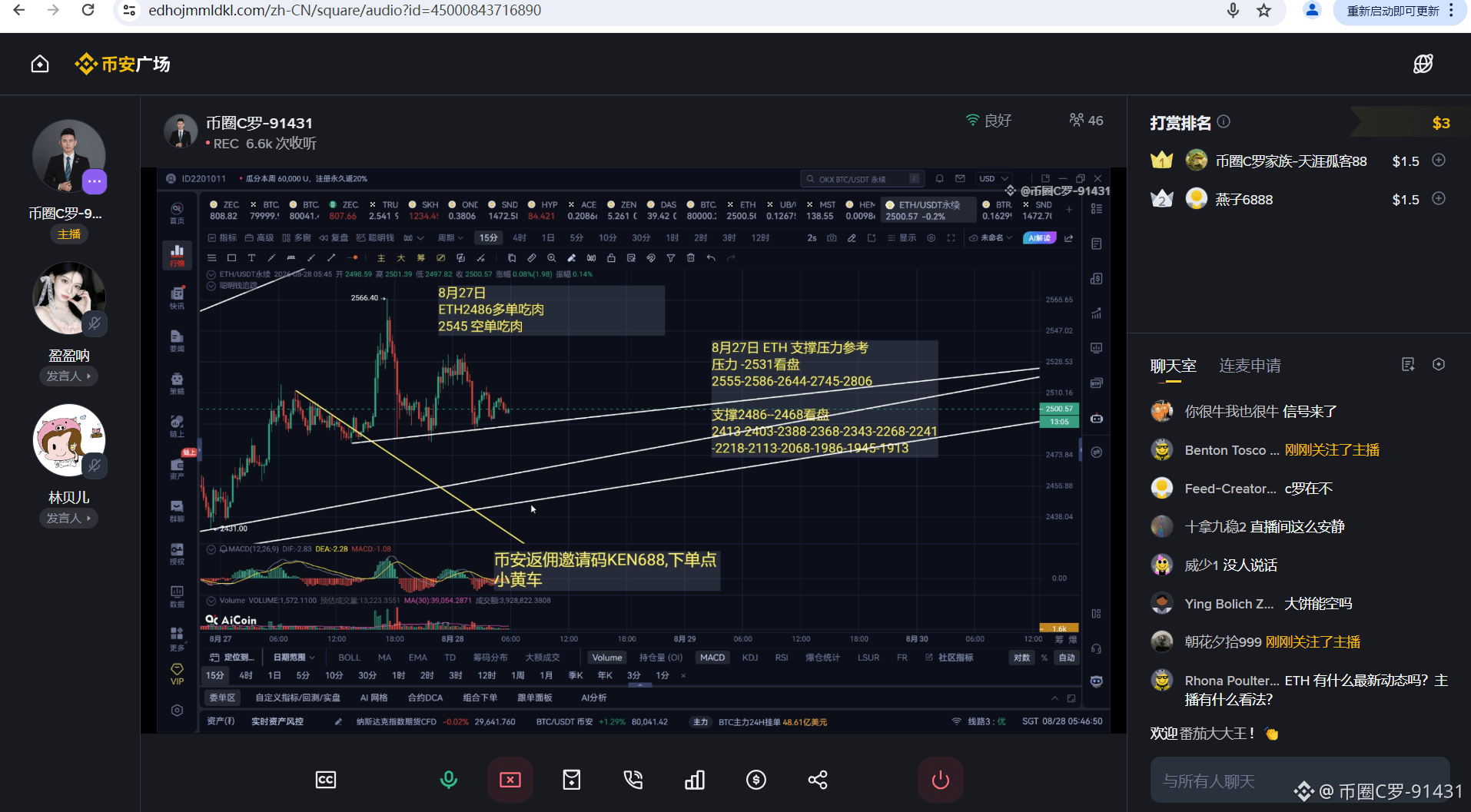Image resolution: width=1471 pixels, height=812 pixels.
Task: Click 重新启动即可更新 update button
Action: pos(1393,11)
